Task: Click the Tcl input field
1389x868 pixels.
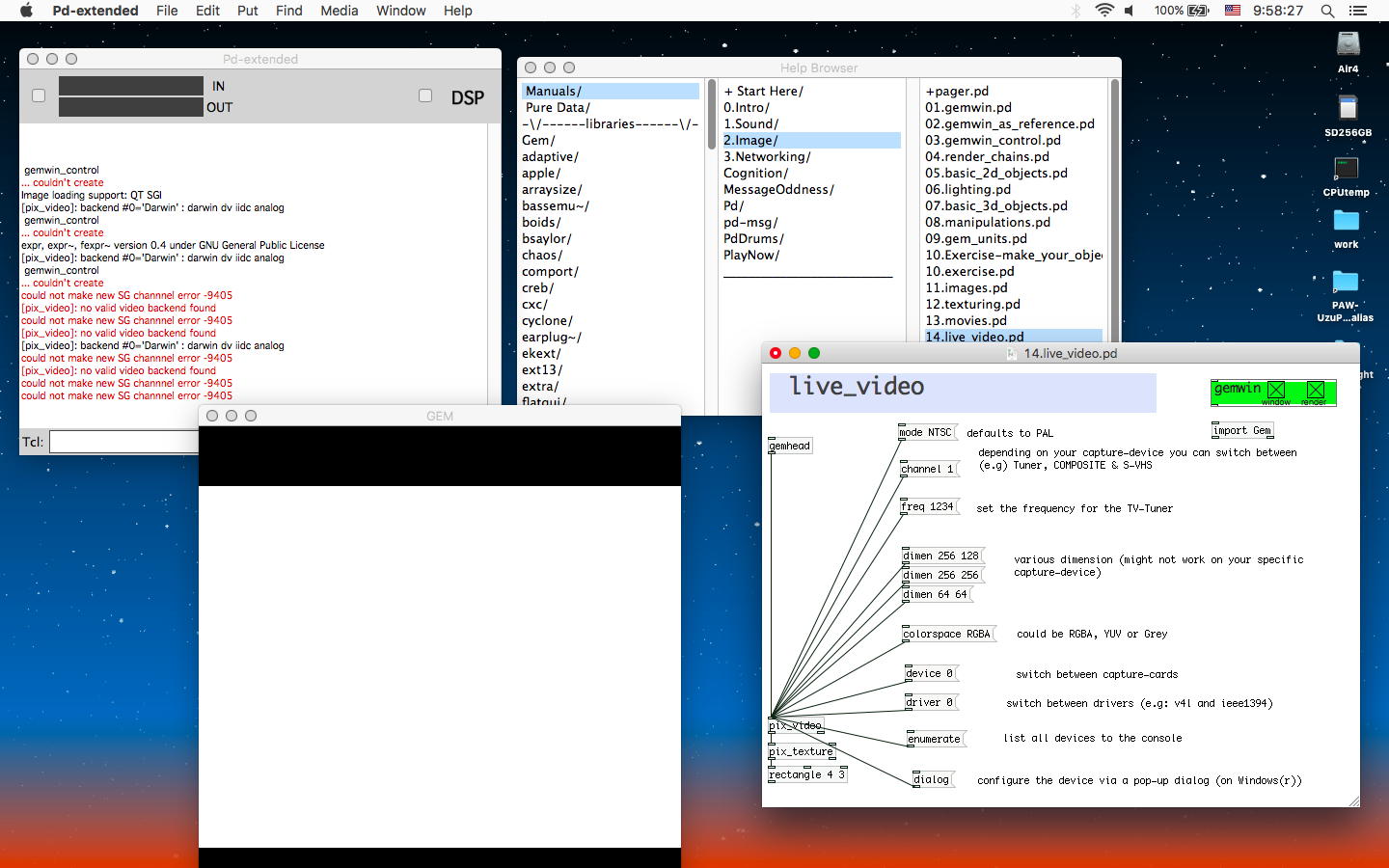Action: 123,442
